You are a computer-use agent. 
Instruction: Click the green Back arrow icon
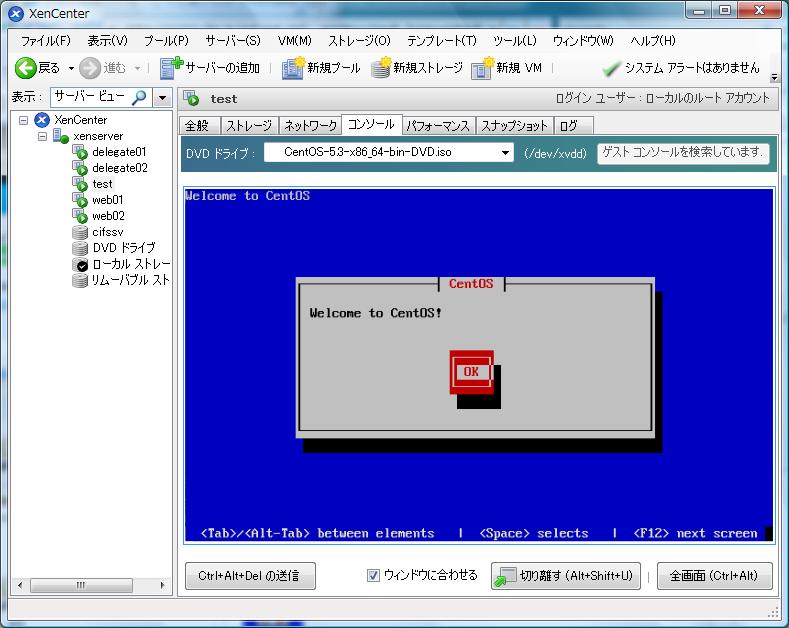point(26,68)
